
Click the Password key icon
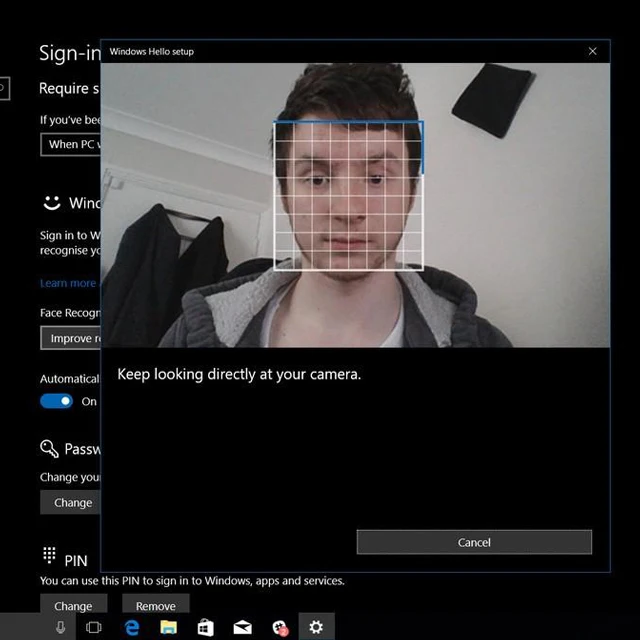pyautogui.click(x=49, y=449)
